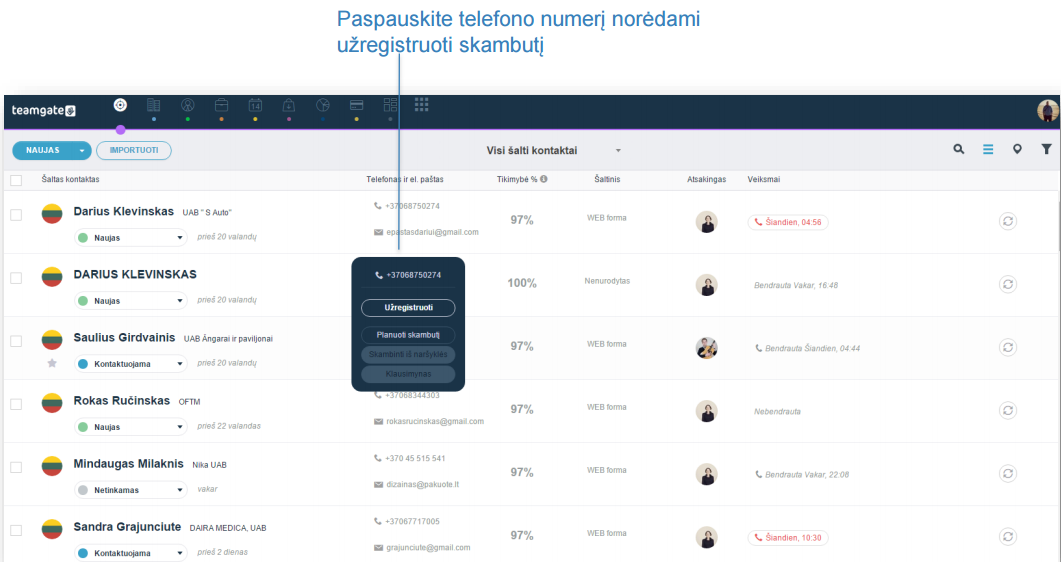The width and height of the screenshot is (1061, 562).
Task: Open the dashboard tiles icon in navigation
Action: tap(390, 105)
